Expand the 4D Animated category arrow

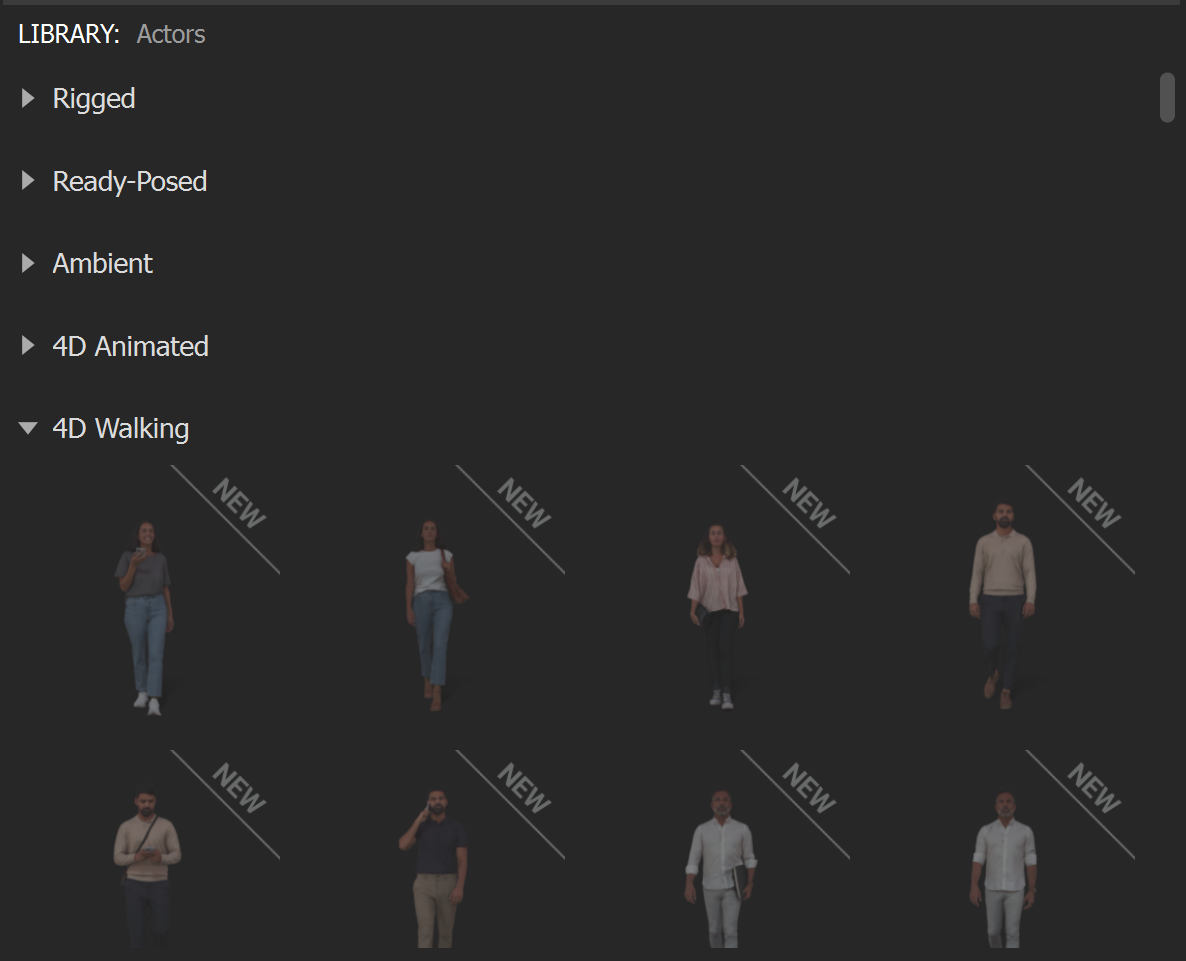point(28,346)
